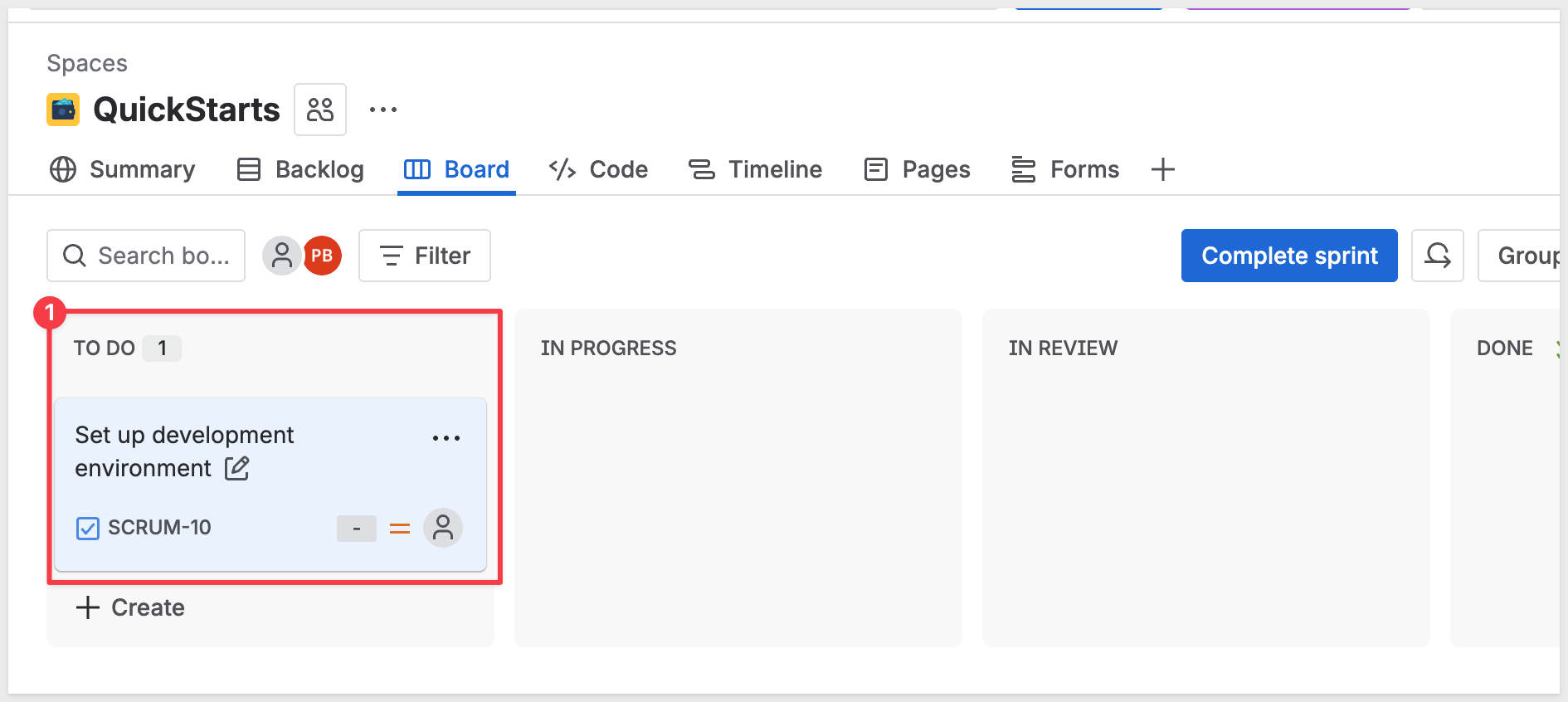Open the Backlog tab
The height and width of the screenshot is (702, 1568).
(x=300, y=169)
